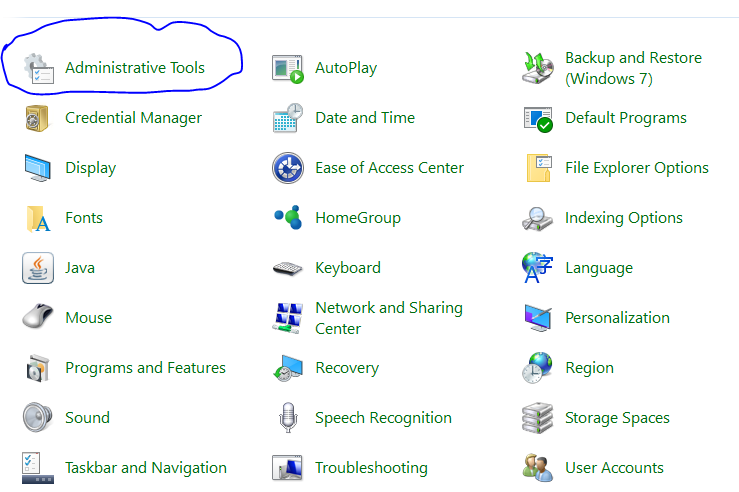Click the Storage Spaces drives icon
This screenshot has height=492, width=739.
(537, 418)
